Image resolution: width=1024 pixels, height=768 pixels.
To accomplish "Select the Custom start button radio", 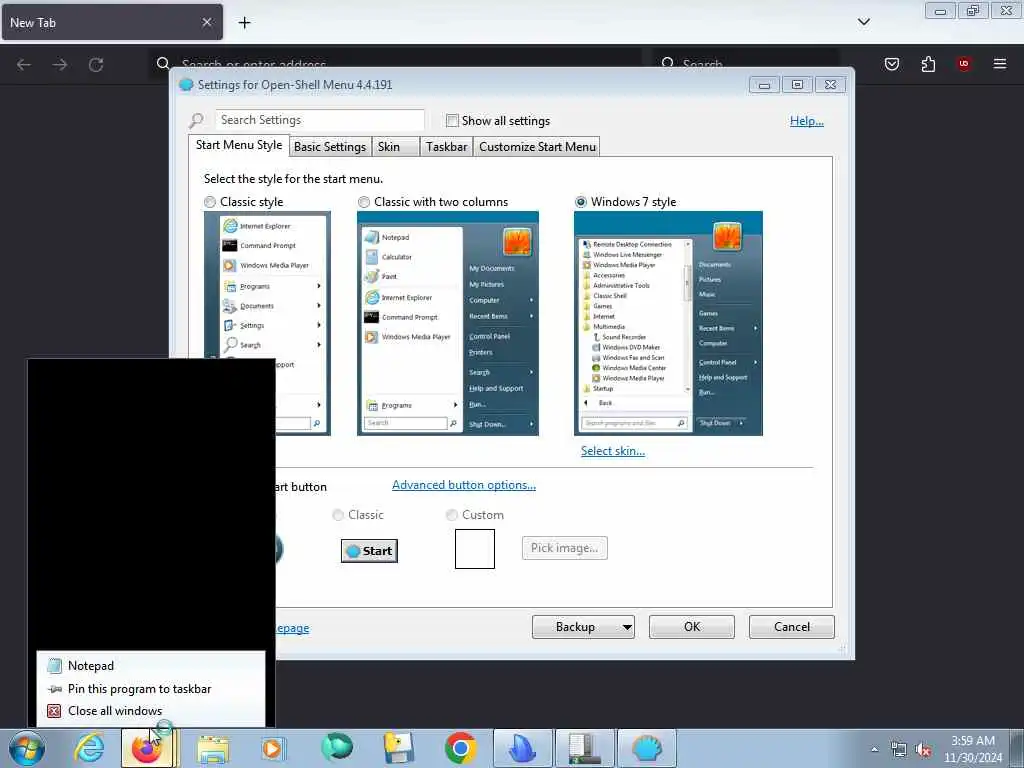I will 451,515.
